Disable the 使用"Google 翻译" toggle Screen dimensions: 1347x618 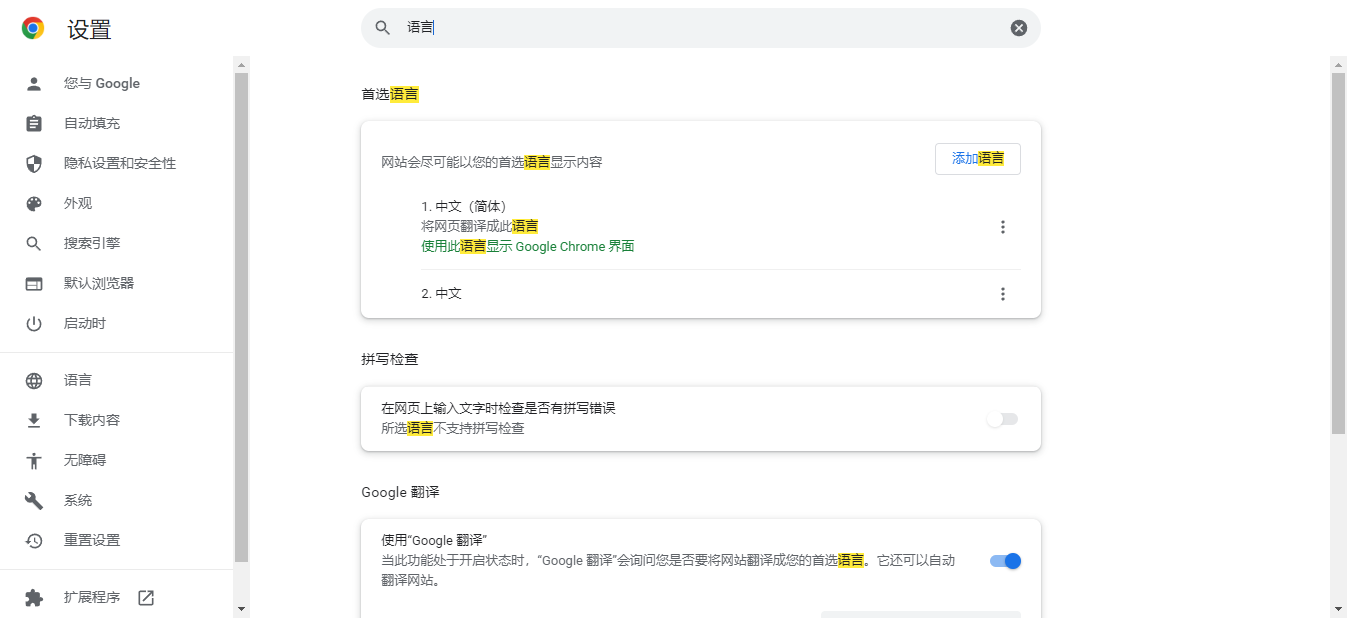click(x=1005, y=561)
